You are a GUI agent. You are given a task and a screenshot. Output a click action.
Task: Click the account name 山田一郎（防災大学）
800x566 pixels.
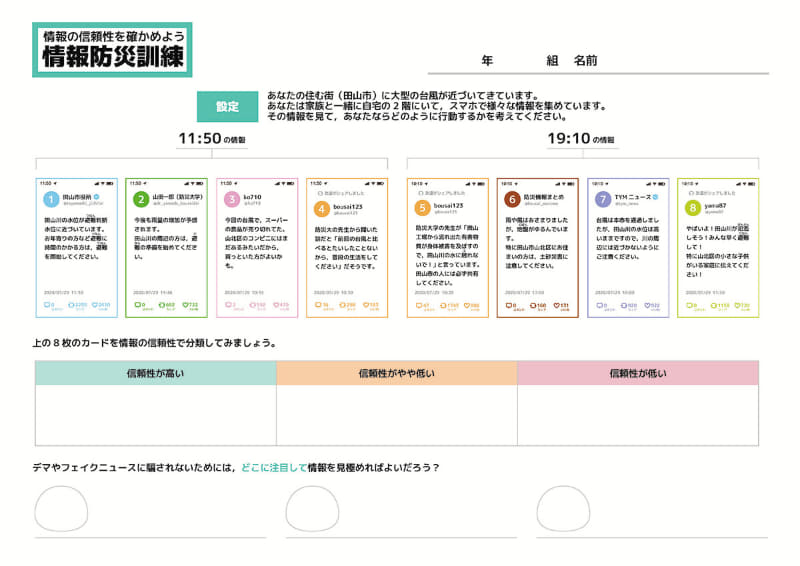click(x=178, y=196)
